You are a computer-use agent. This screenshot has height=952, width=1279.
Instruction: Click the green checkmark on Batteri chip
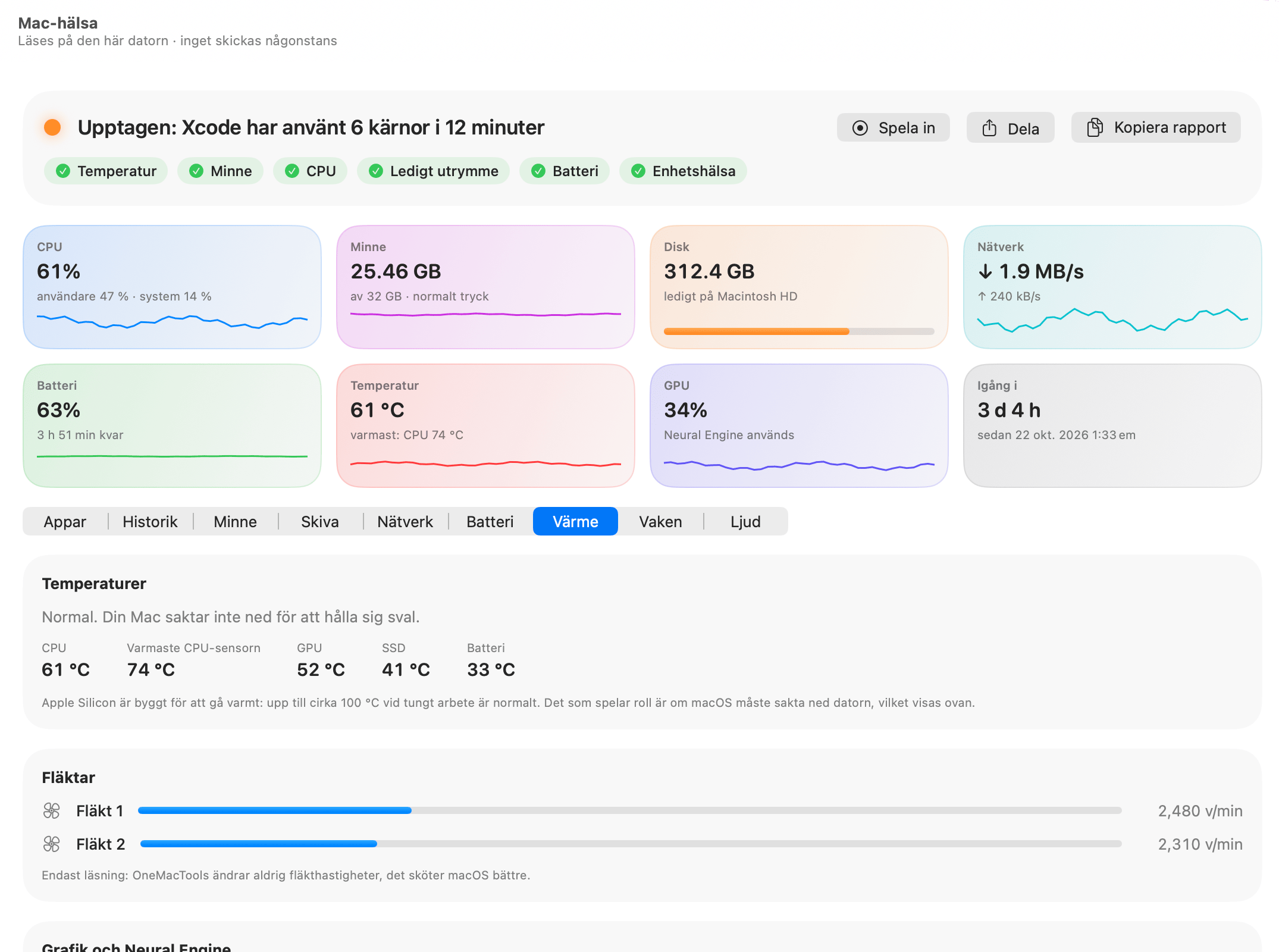pyautogui.click(x=538, y=171)
